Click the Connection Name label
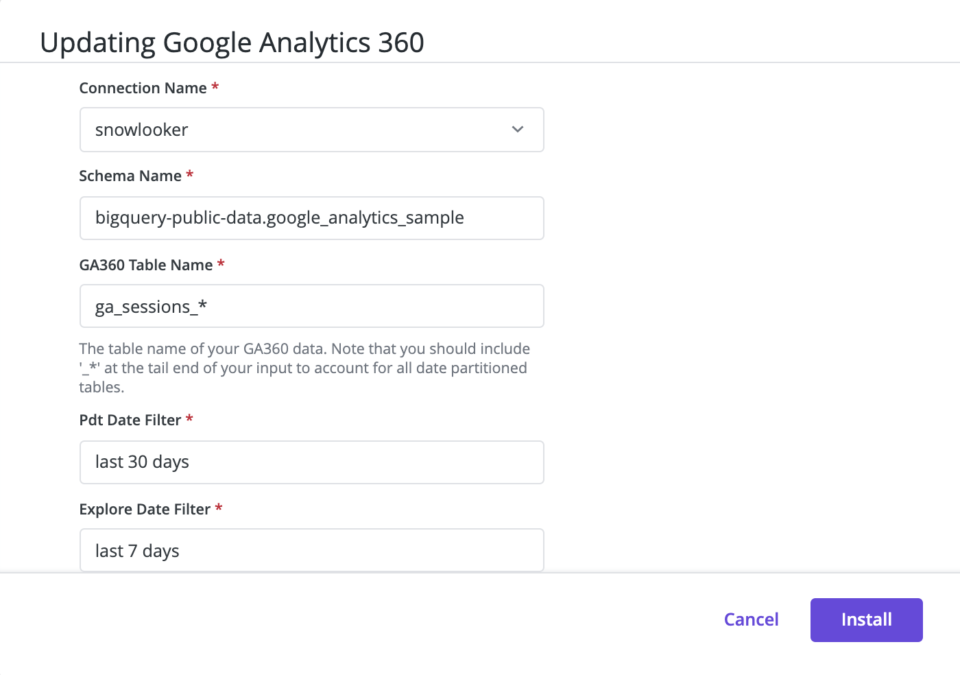The image size is (960, 675). (143, 88)
